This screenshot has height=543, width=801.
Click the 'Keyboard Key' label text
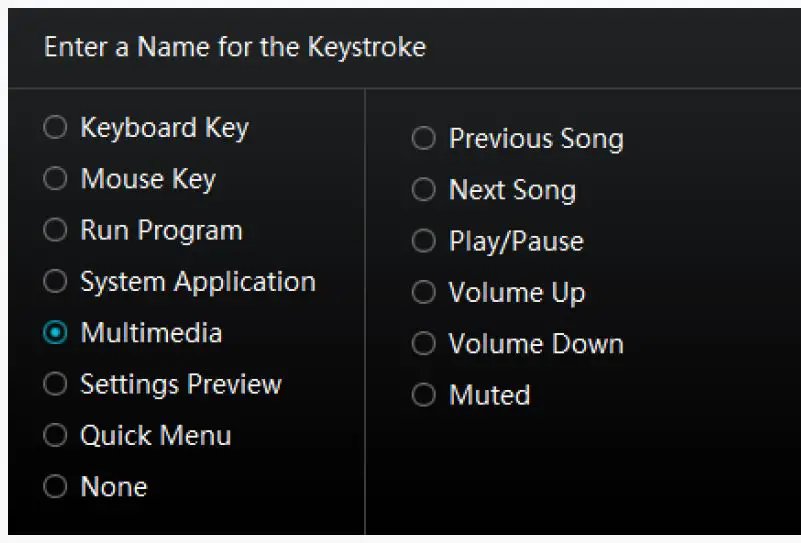164,127
